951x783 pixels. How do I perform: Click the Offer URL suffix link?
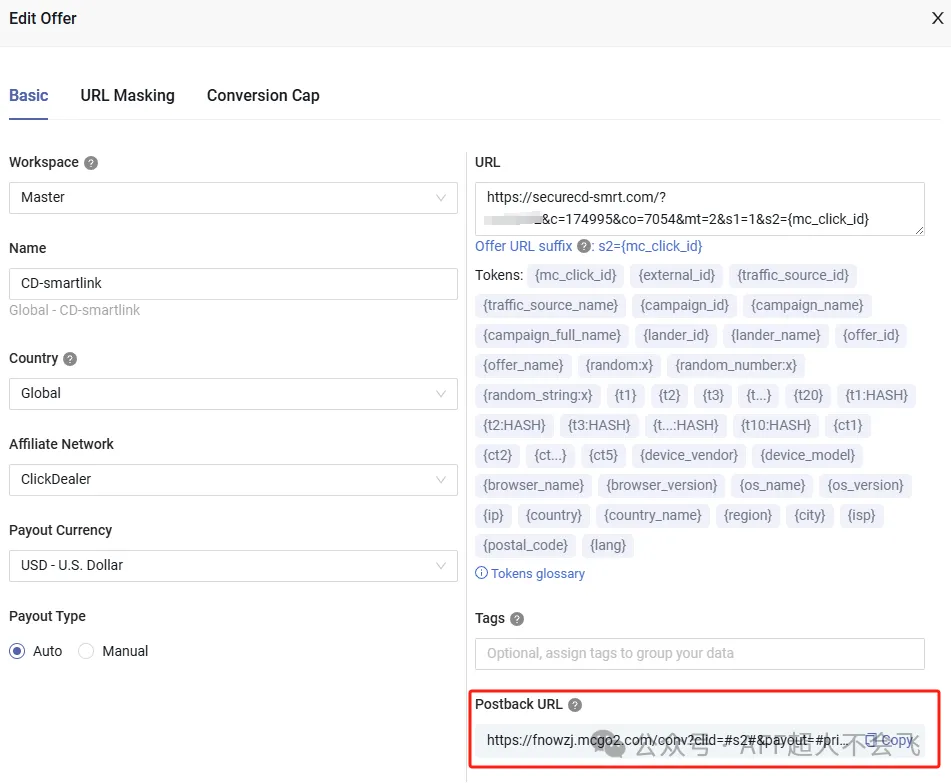(523, 246)
